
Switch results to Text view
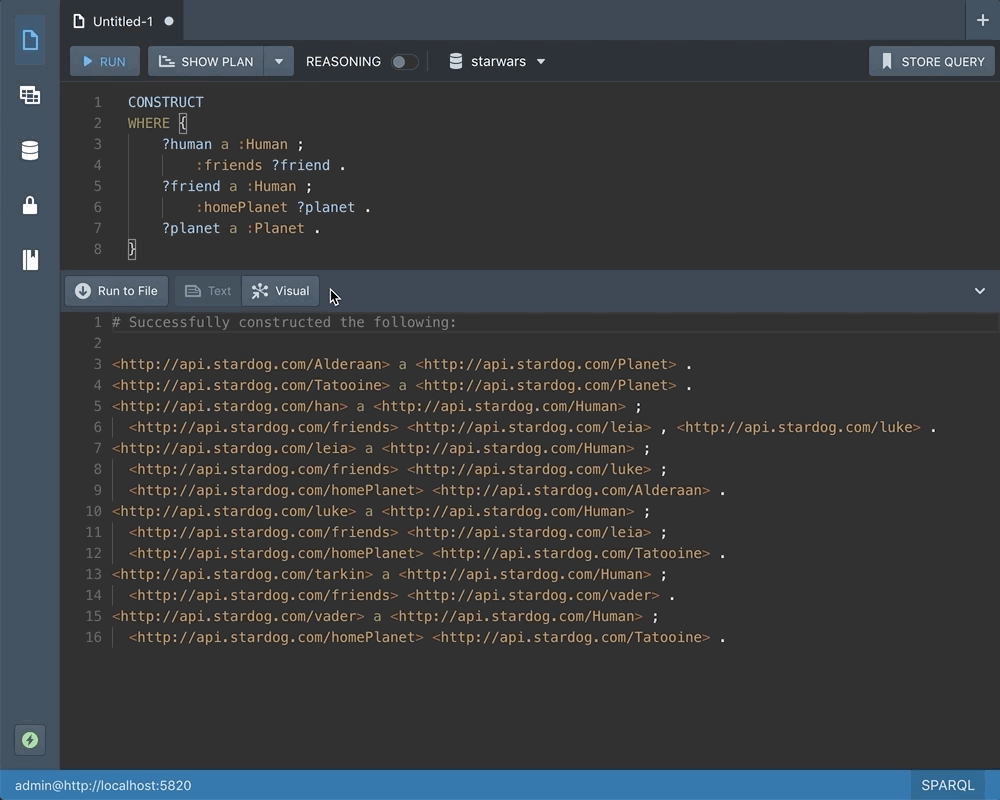208,291
